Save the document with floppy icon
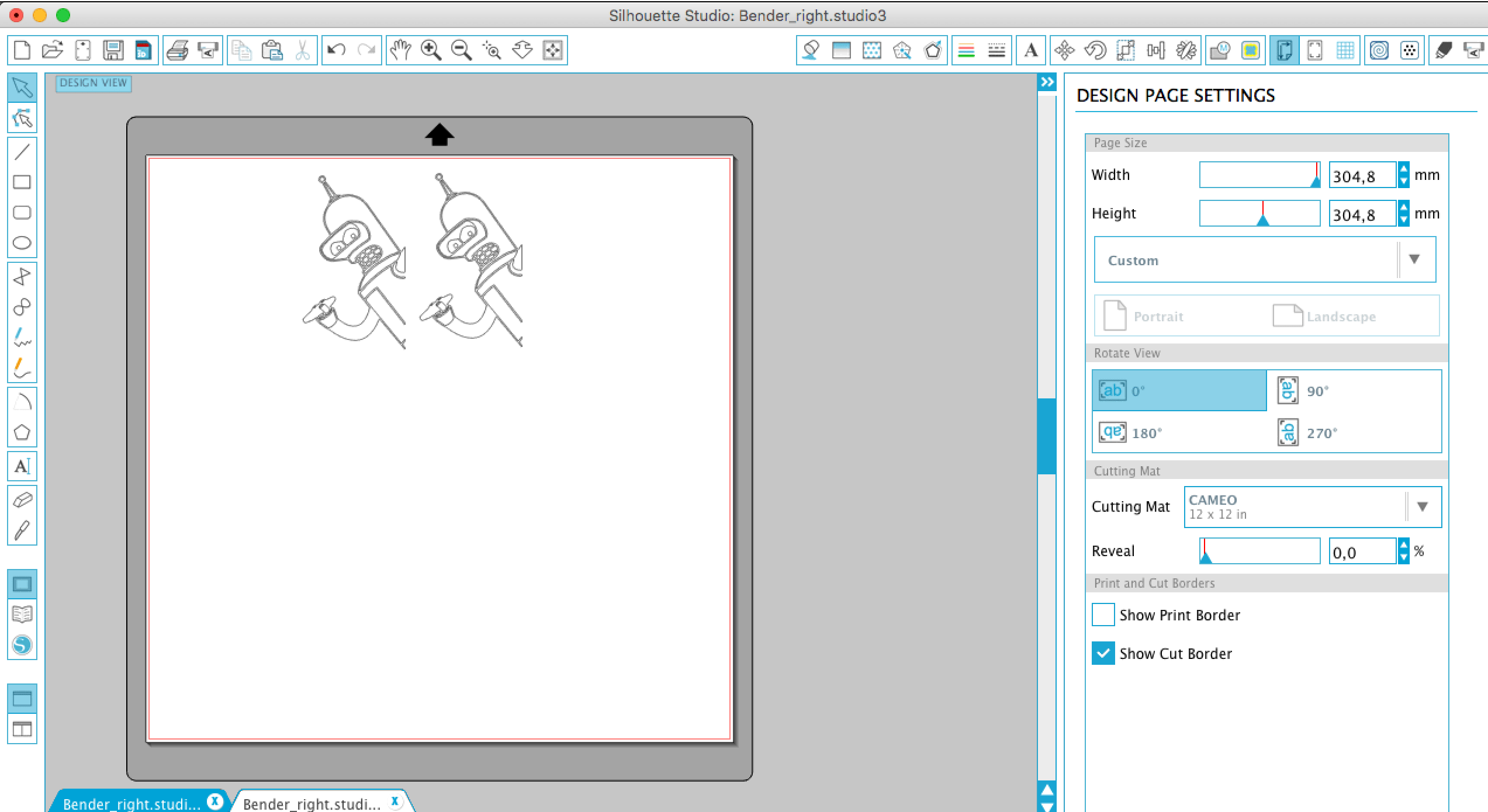The width and height of the screenshot is (1488, 812). click(113, 50)
